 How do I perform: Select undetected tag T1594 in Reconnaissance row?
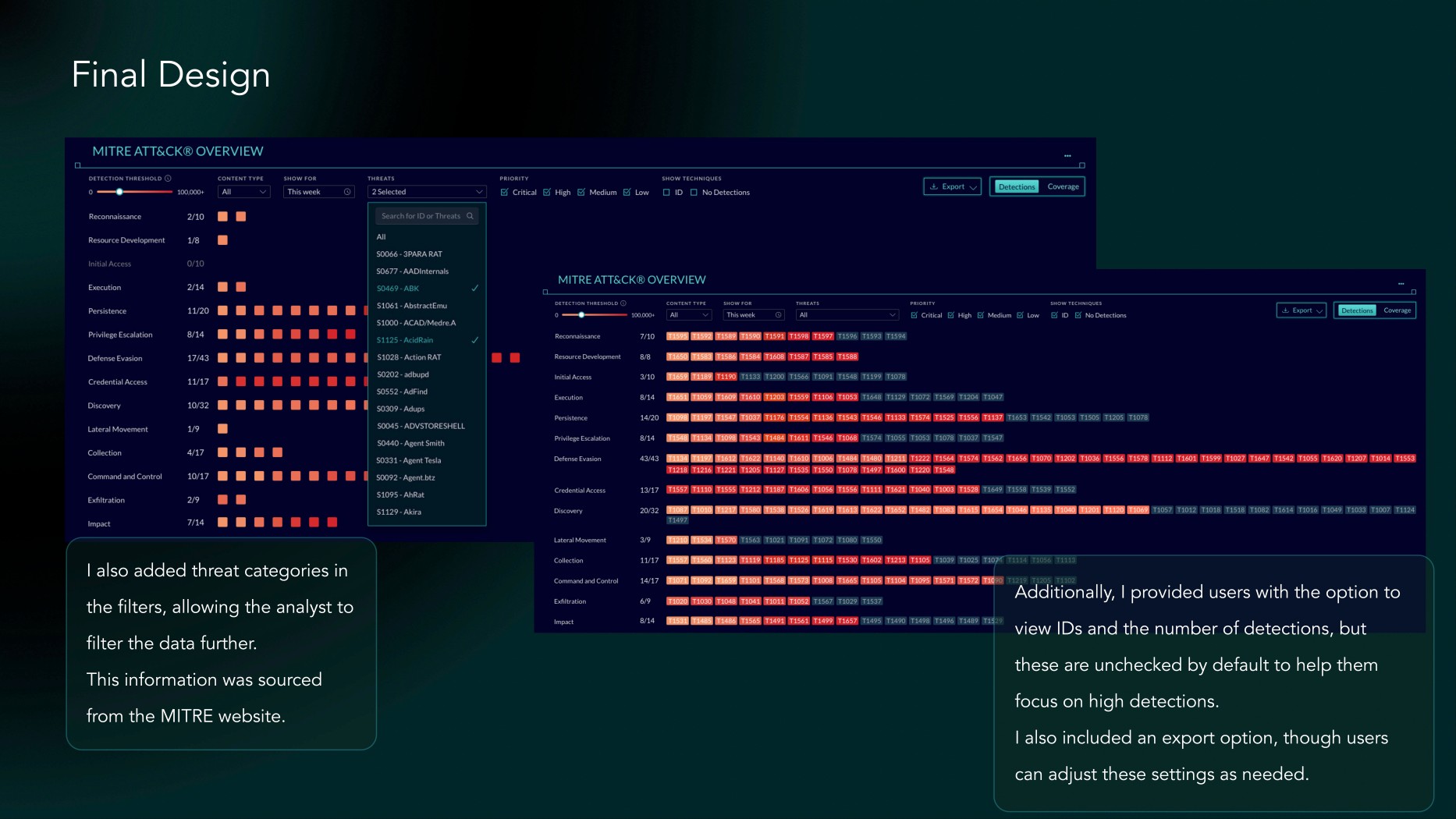(896, 336)
